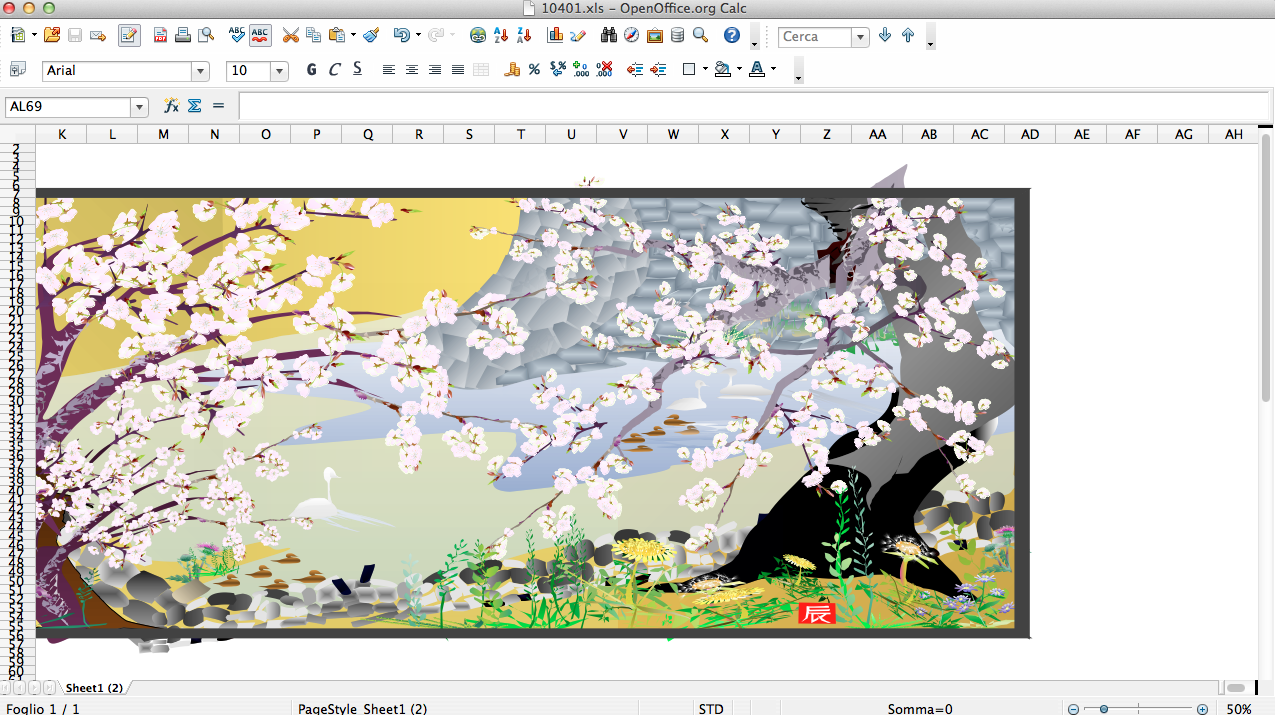Apply the background color swatch

[723, 70]
